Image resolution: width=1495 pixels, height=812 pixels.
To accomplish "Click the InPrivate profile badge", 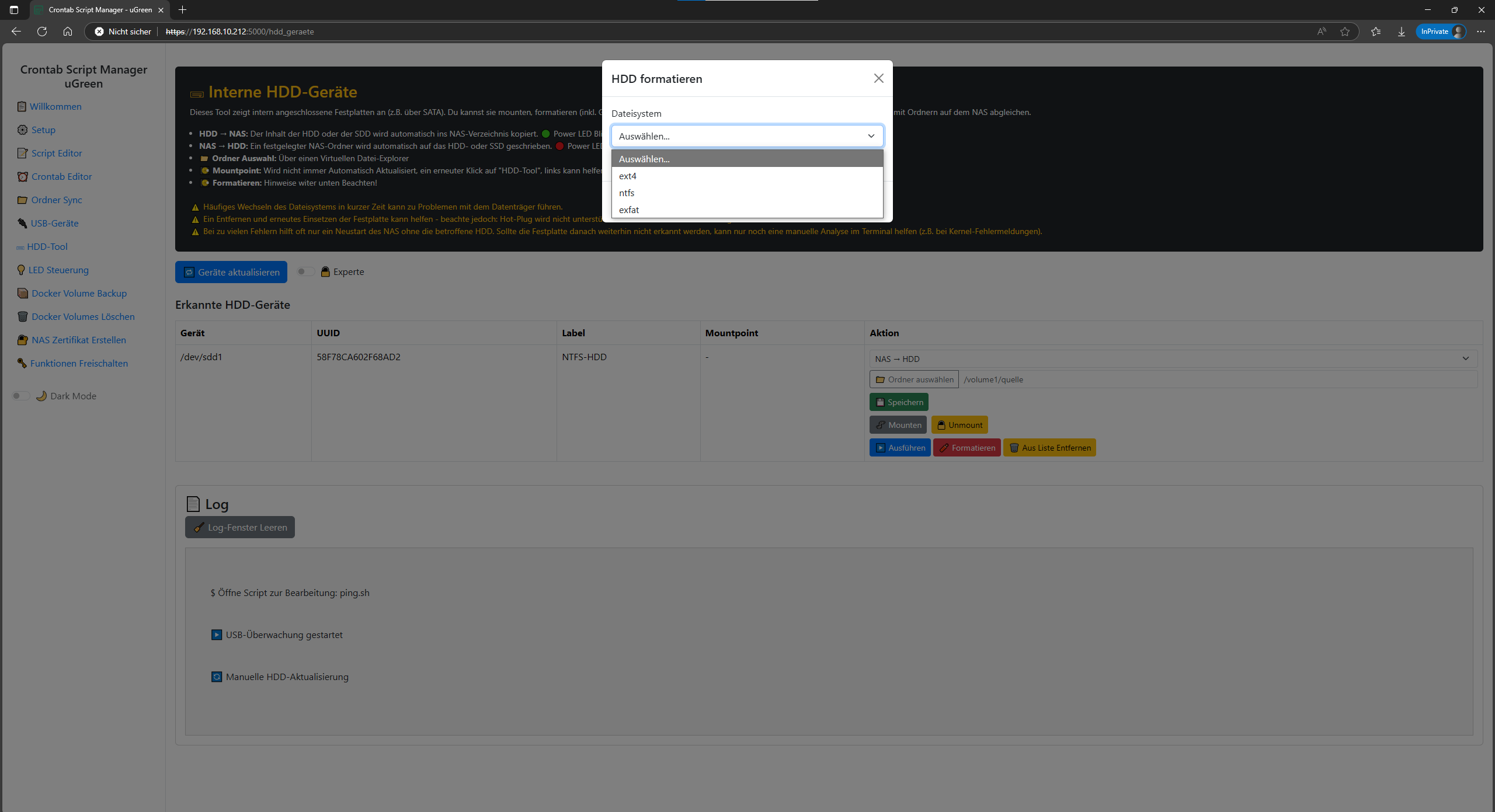I will pos(1441,32).
